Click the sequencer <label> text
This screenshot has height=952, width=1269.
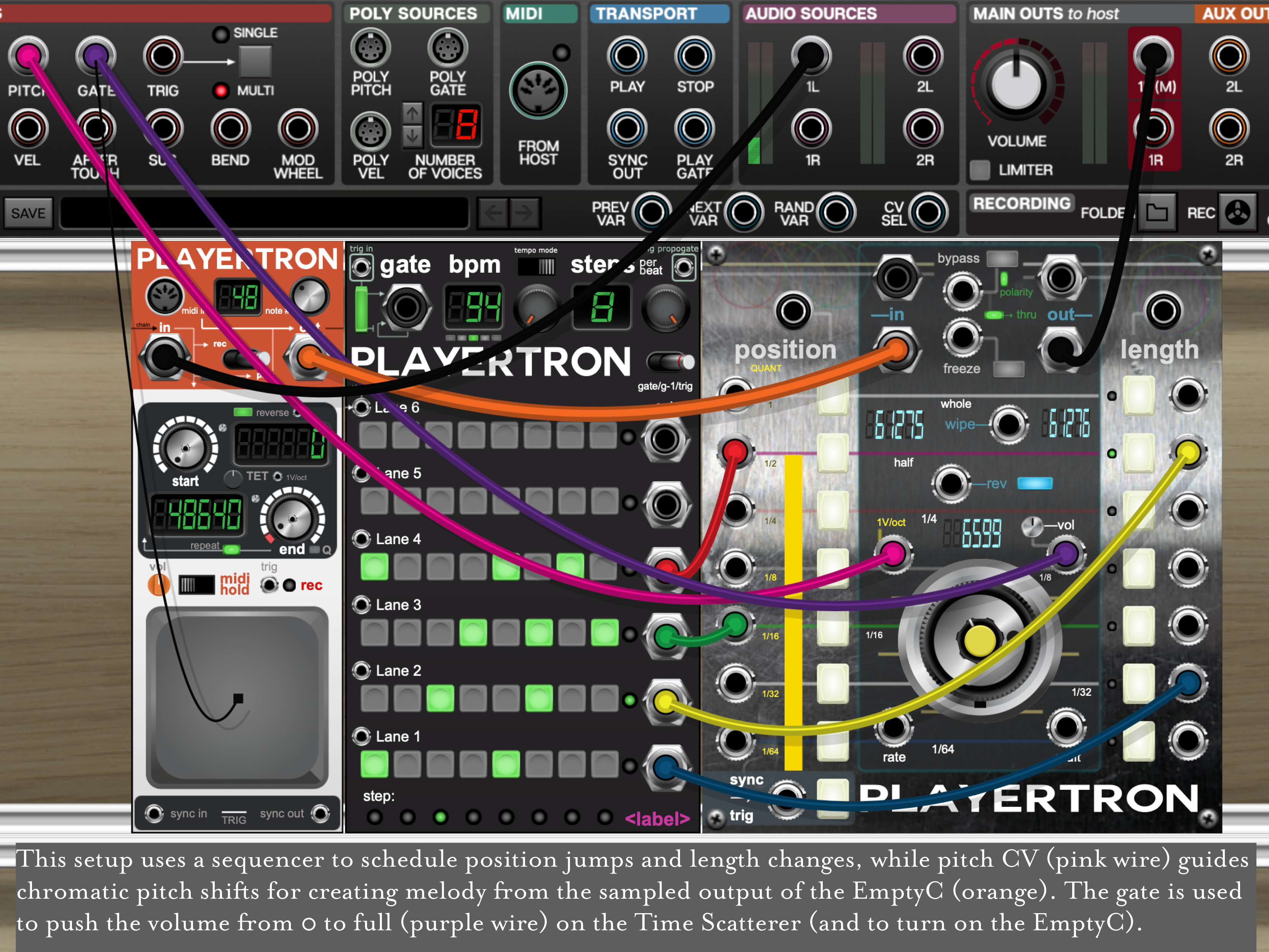[x=657, y=819]
